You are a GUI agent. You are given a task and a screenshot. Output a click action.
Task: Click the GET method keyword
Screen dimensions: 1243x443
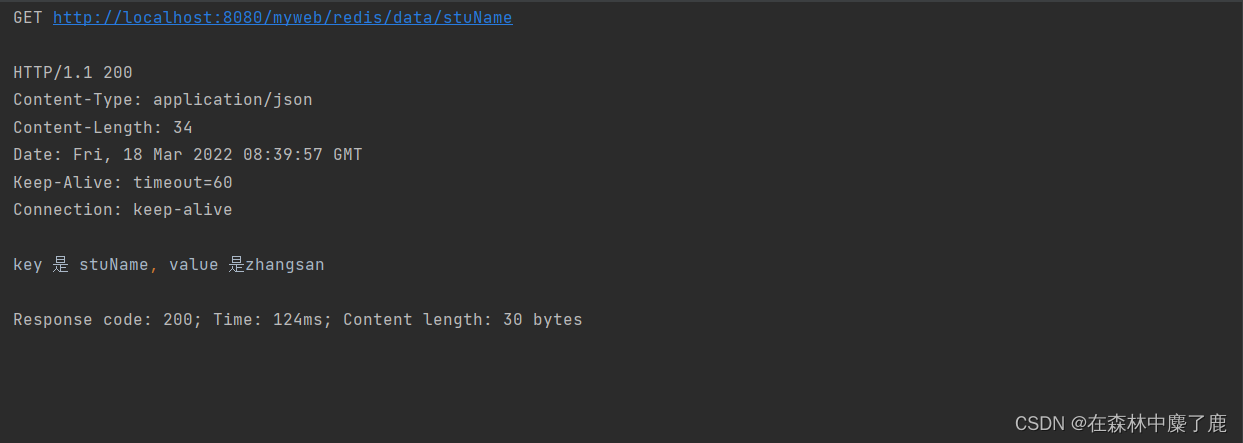click(x=28, y=18)
